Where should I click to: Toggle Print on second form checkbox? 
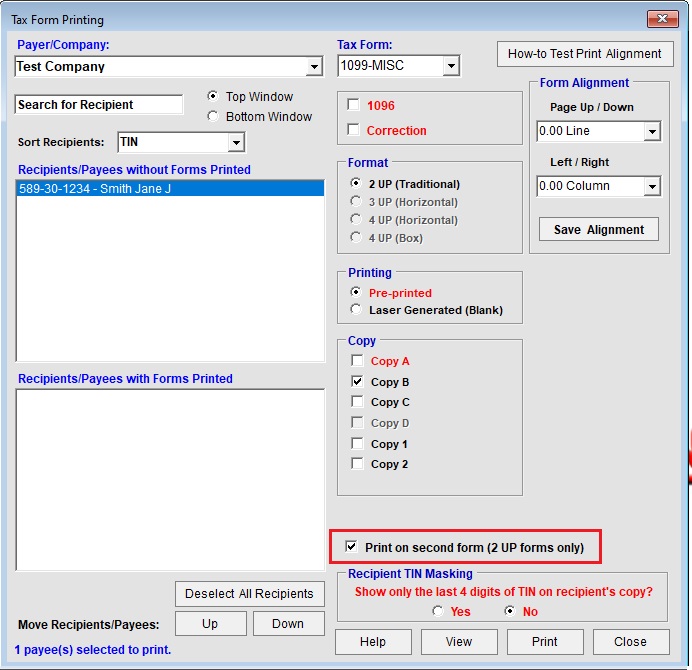tap(351, 546)
